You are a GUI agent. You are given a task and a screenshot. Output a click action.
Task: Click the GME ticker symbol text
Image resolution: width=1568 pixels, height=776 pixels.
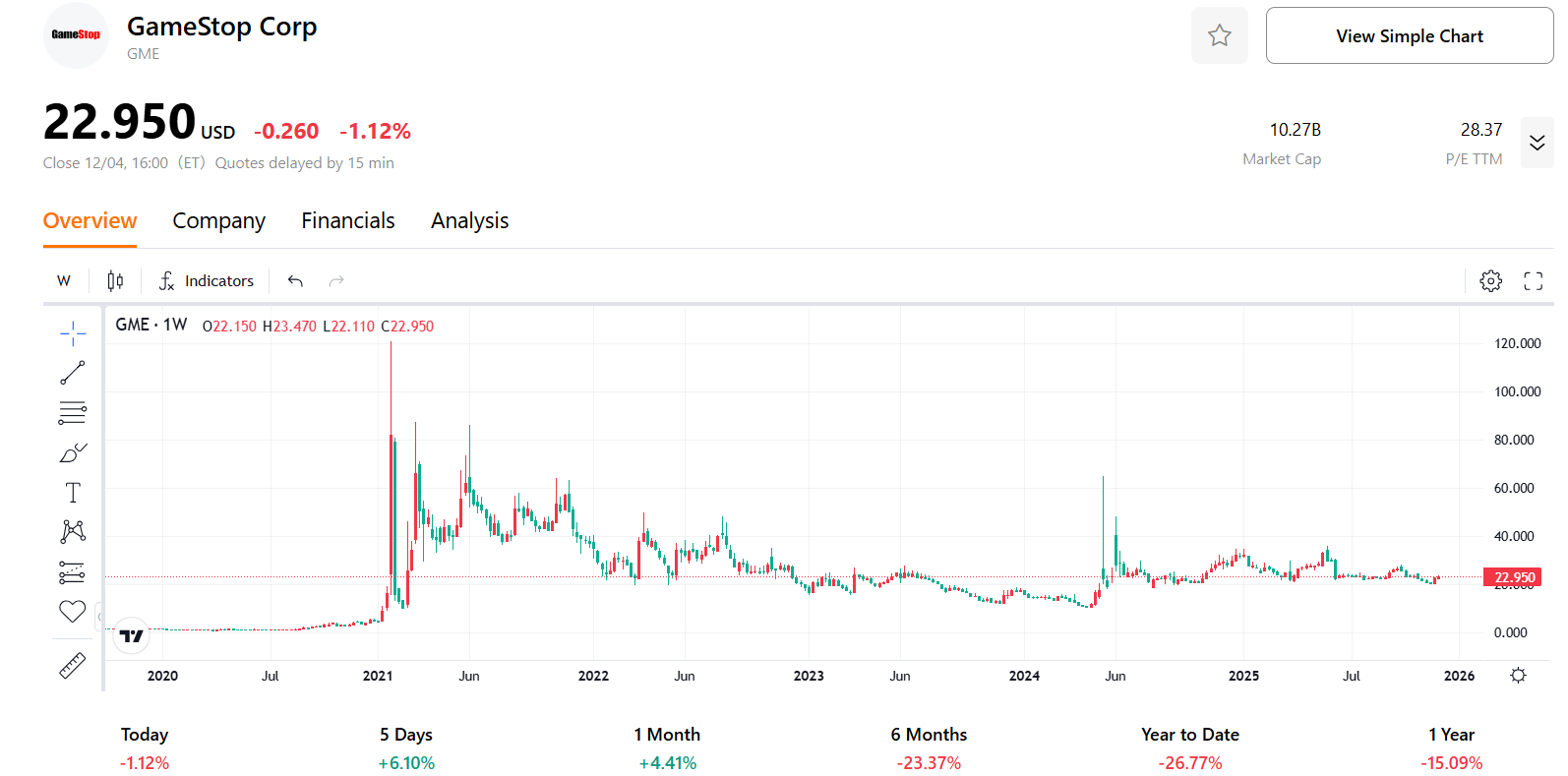pyautogui.click(x=143, y=54)
